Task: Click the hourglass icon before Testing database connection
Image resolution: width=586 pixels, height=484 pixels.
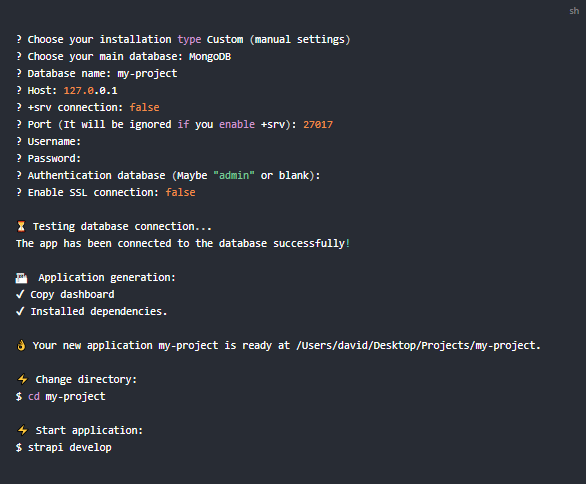Action: [x=21, y=226]
